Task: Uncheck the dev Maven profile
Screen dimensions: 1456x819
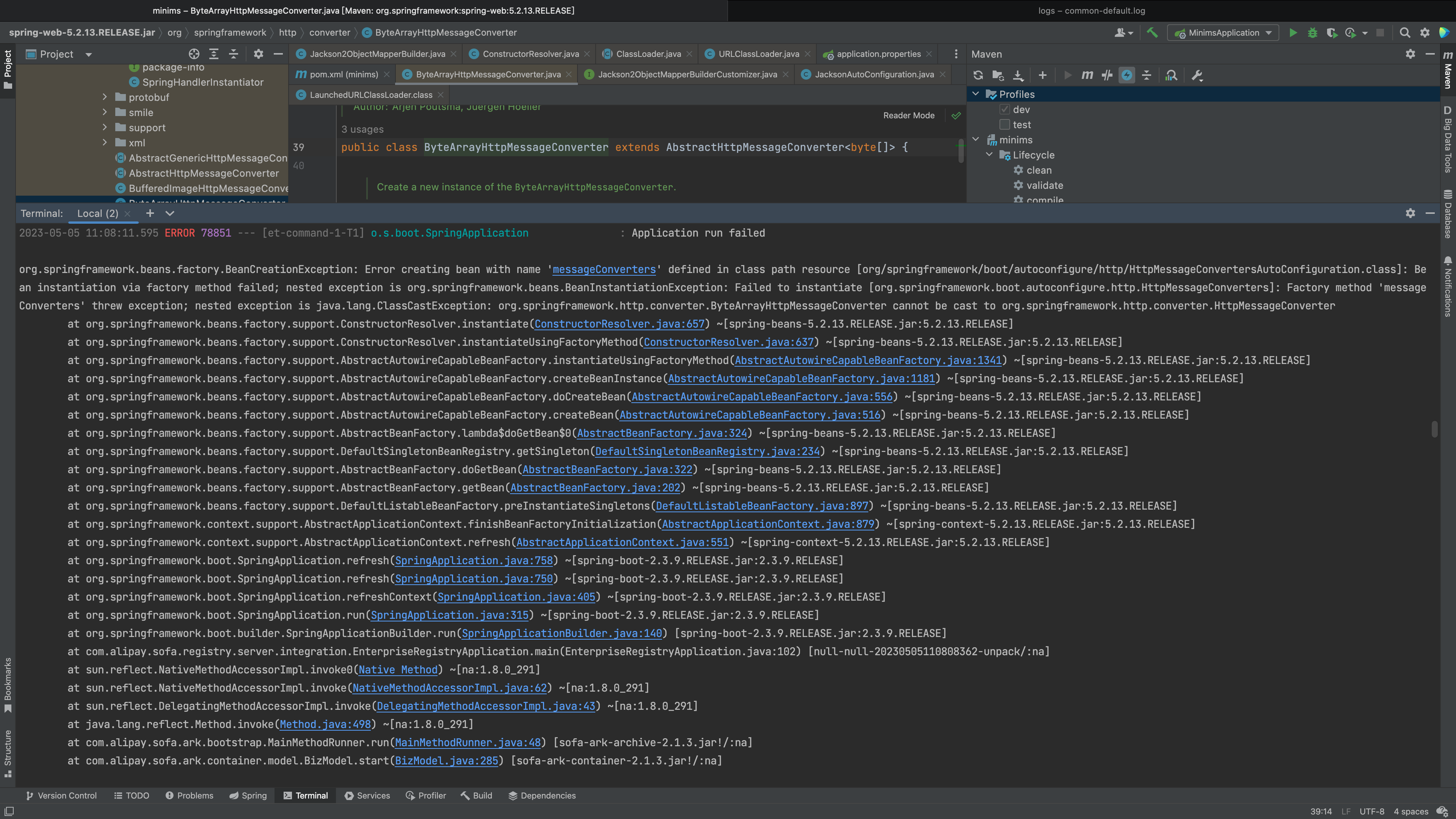Action: (1004, 110)
